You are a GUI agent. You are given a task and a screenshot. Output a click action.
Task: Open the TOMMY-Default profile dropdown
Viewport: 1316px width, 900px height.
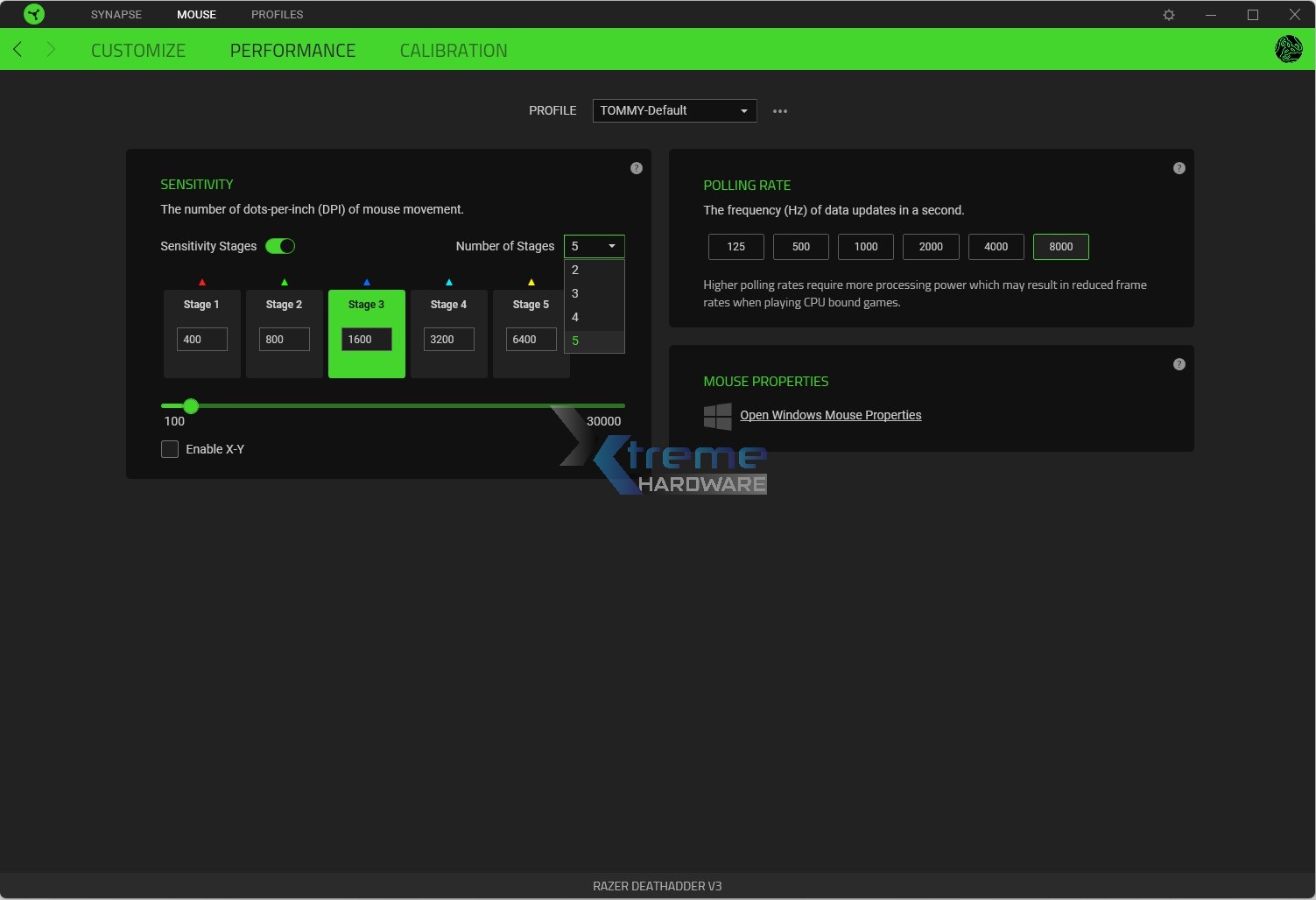[x=674, y=110]
